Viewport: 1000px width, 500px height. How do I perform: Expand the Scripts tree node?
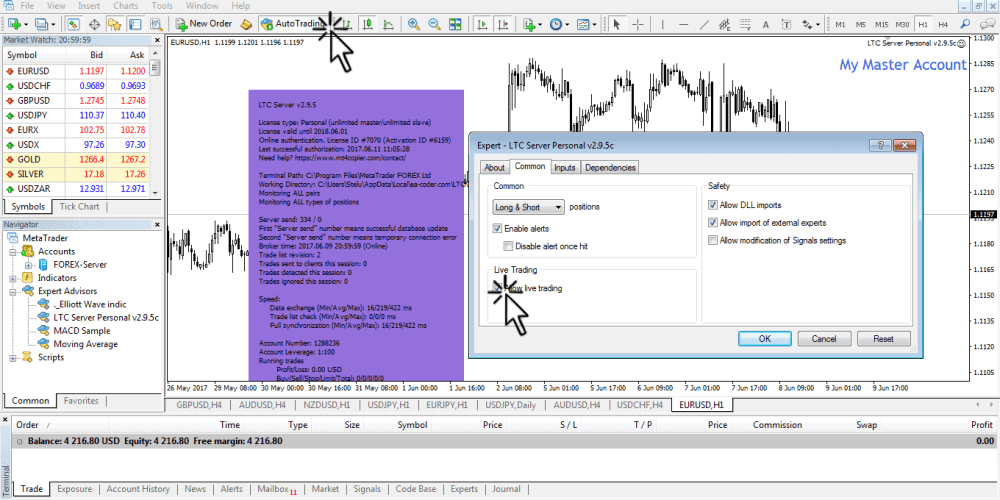pos(13,358)
